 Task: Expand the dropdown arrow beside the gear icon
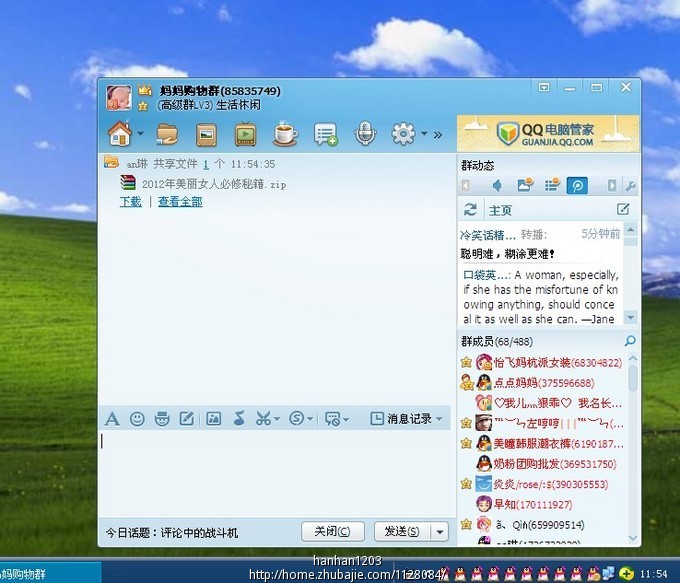click(424, 134)
